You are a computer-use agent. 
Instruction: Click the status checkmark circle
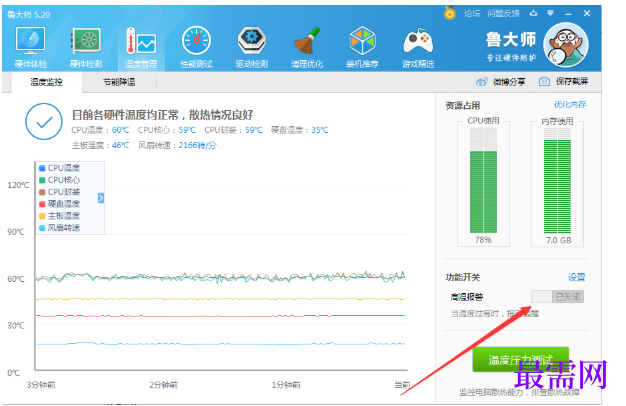(x=44, y=121)
